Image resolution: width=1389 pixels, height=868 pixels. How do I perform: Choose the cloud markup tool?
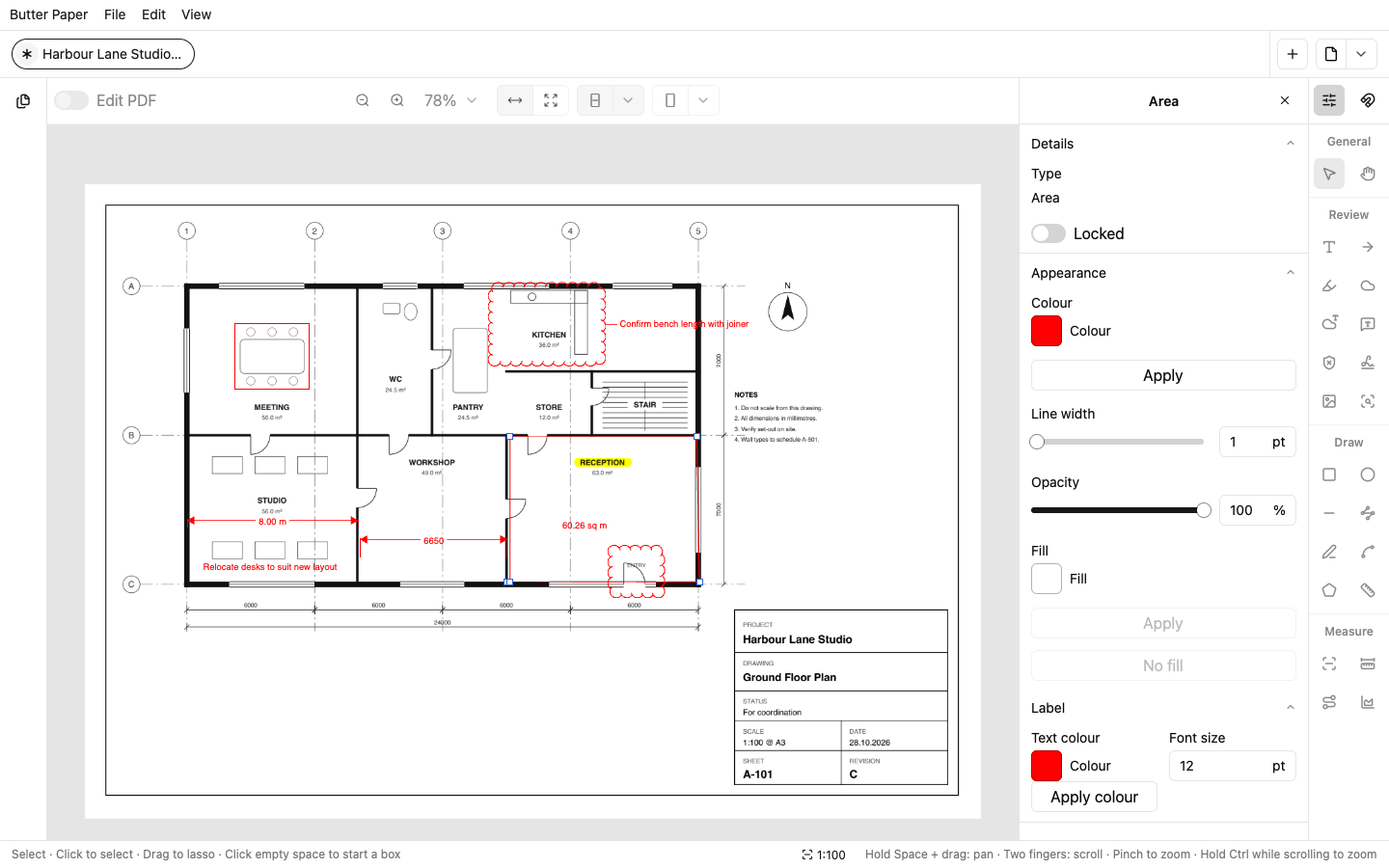[x=1368, y=285]
